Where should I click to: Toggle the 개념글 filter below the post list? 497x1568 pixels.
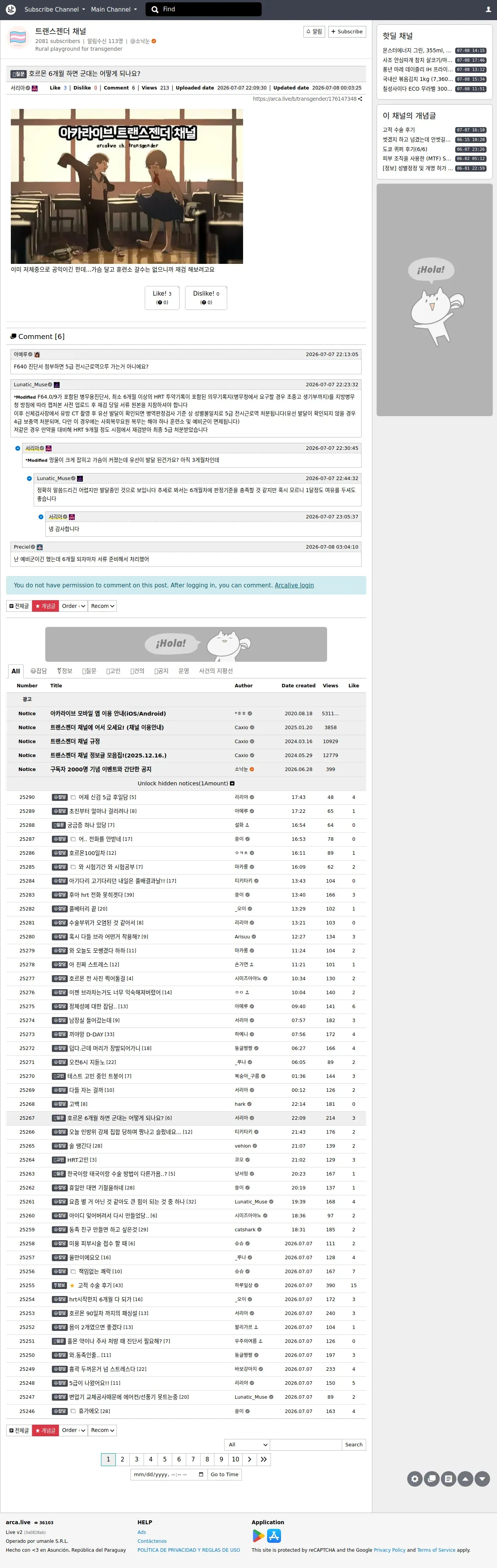[x=45, y=1430]
